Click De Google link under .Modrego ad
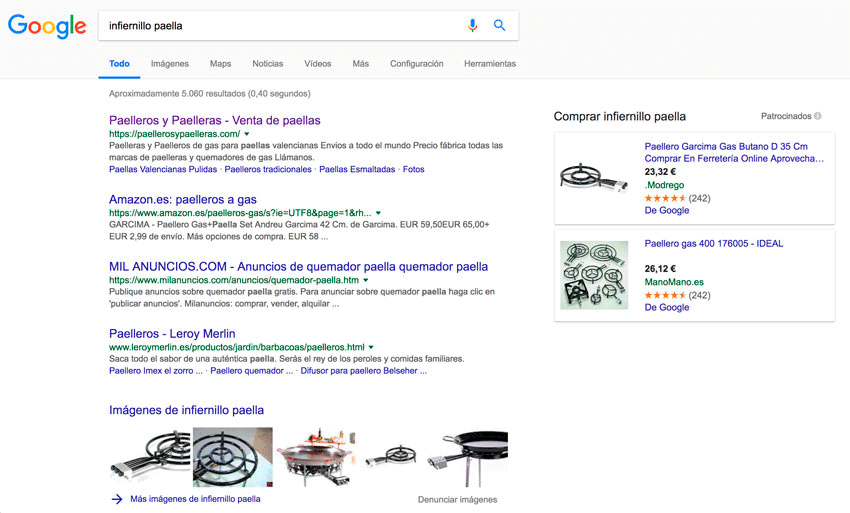This screenshot has width=850, height=513. (x=667, y=210)
